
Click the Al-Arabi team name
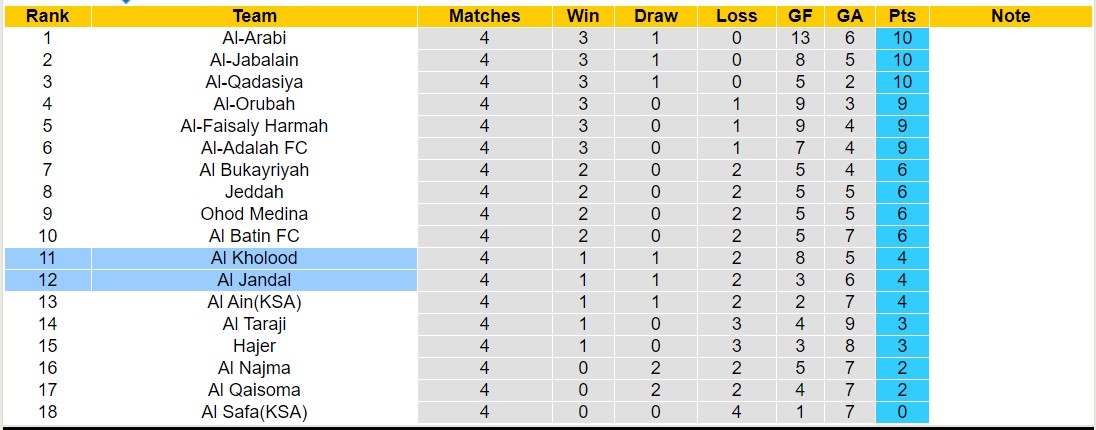click(x=254, y=38)
